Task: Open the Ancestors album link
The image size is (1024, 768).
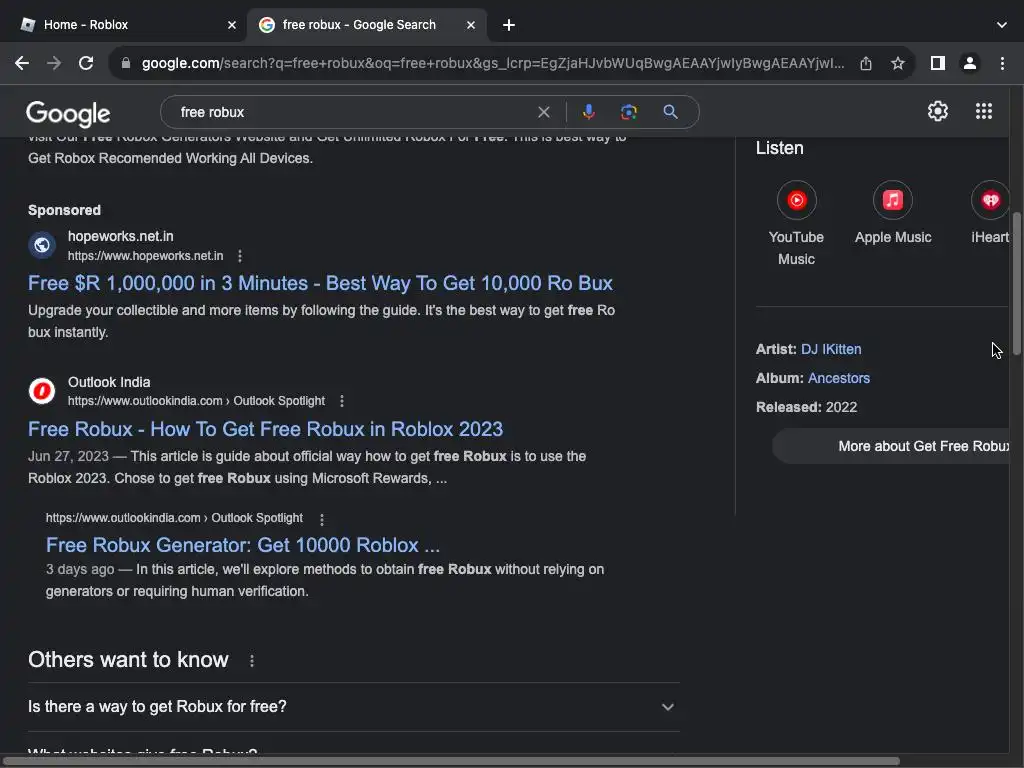Action: point(839,378)
